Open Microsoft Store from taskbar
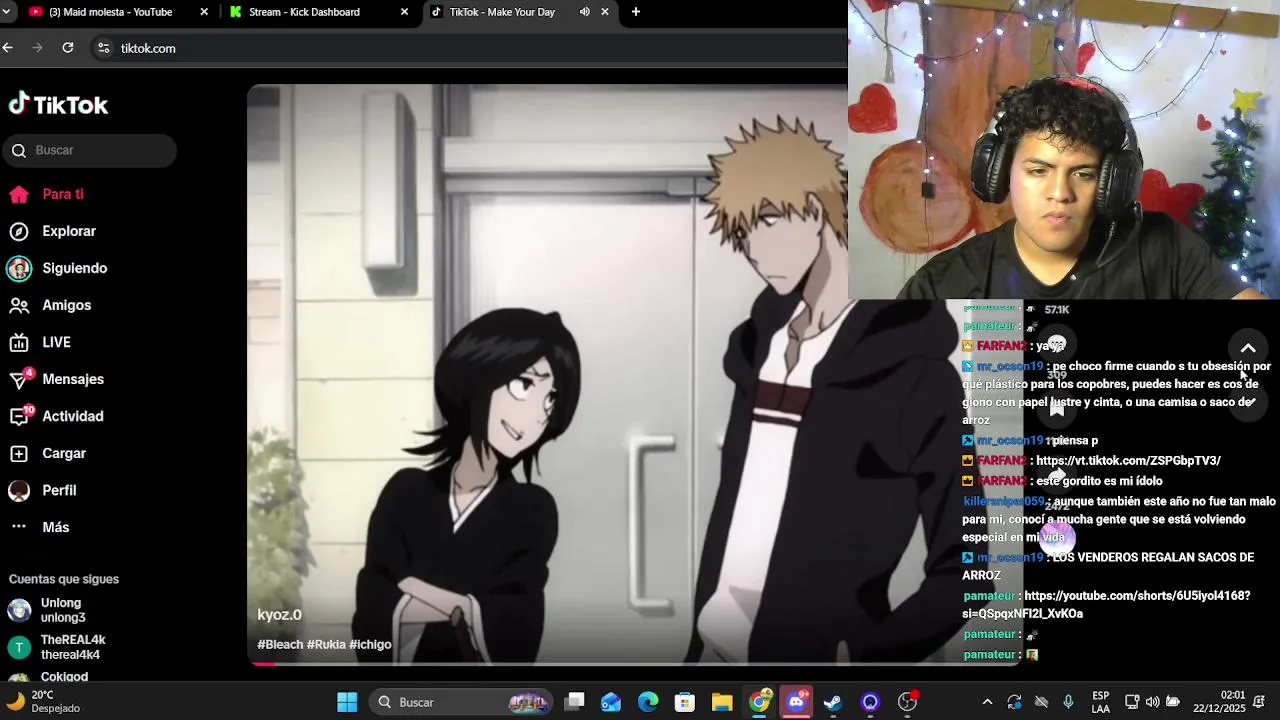The image size is (1280, 720). 685,702
